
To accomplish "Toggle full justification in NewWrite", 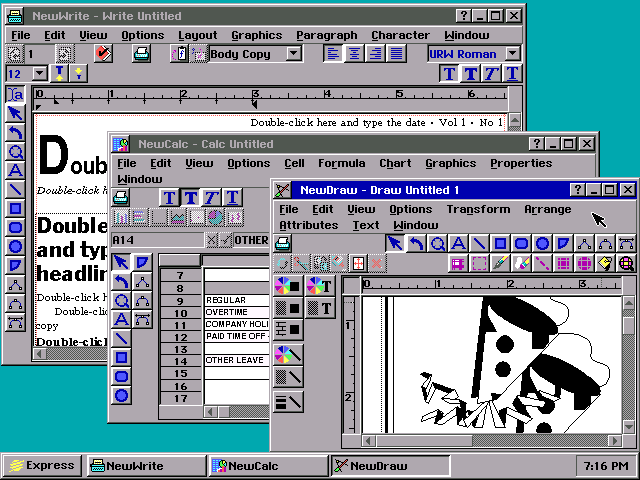I will tap(396, 53).
